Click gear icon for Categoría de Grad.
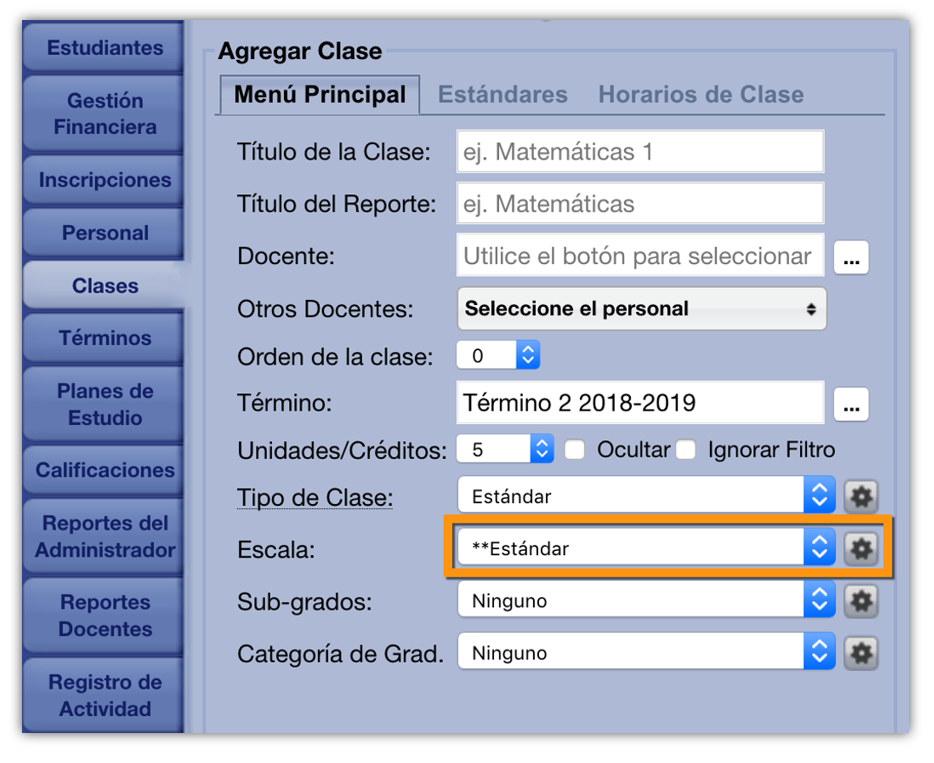The width and height of the screenshot is (934, 763). (860, 653)
